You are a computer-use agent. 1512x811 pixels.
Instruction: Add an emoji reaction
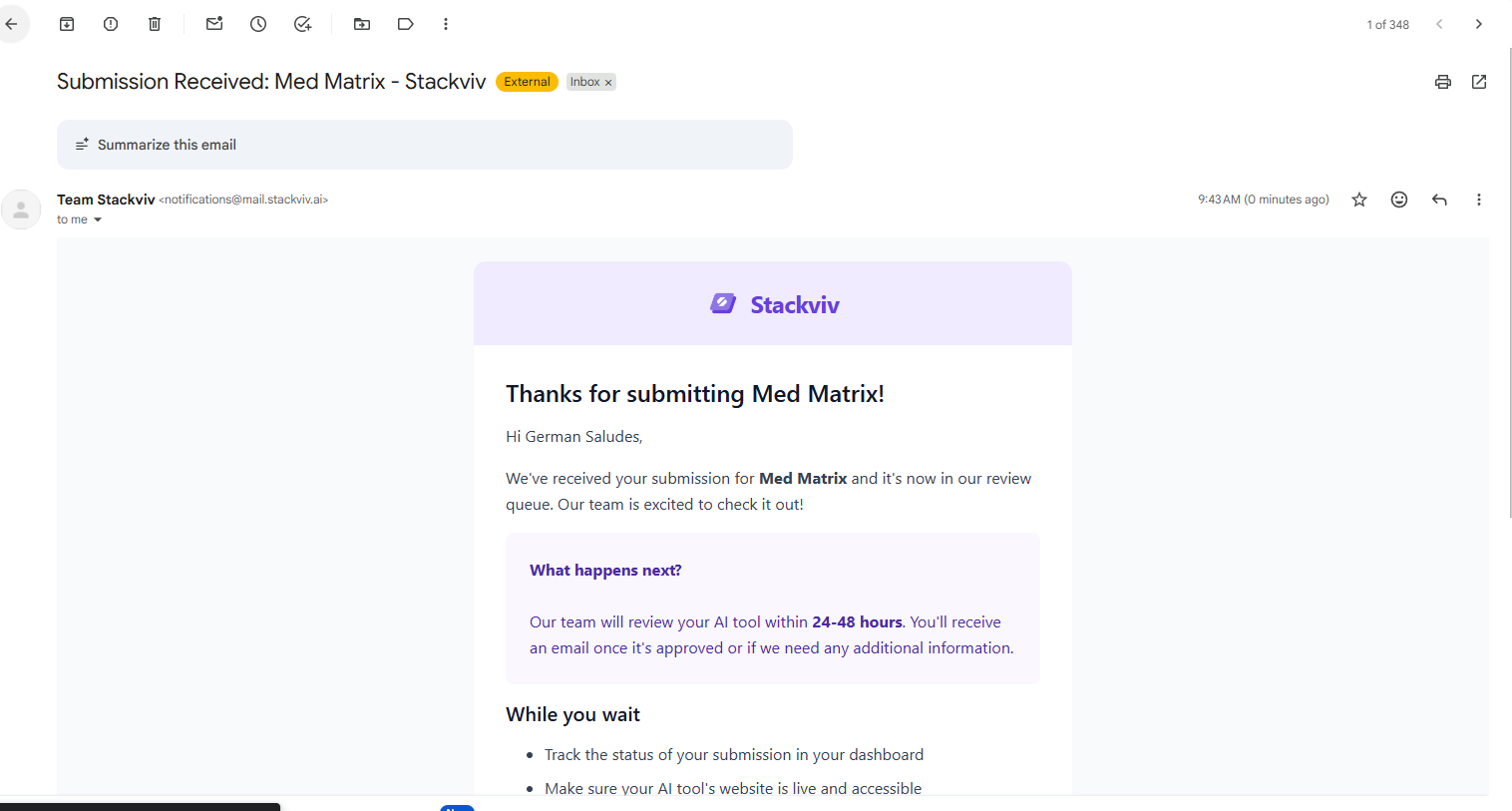point(1399,200)
